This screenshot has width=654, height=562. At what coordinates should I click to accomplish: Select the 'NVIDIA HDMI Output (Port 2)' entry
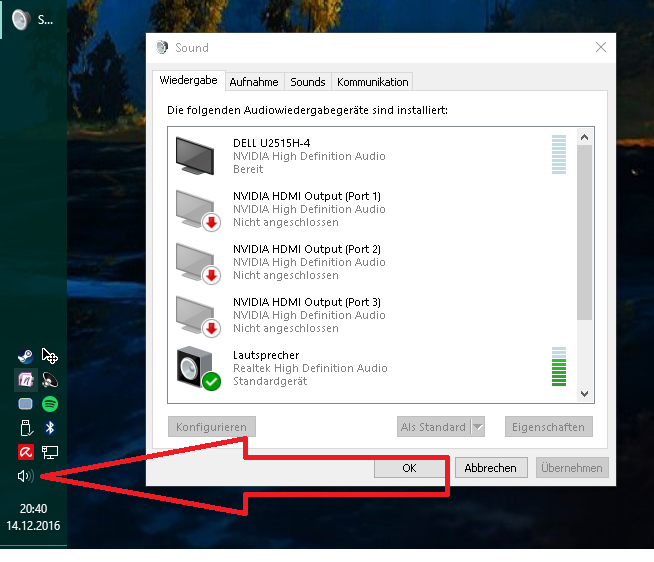click(x=307, y=249)
